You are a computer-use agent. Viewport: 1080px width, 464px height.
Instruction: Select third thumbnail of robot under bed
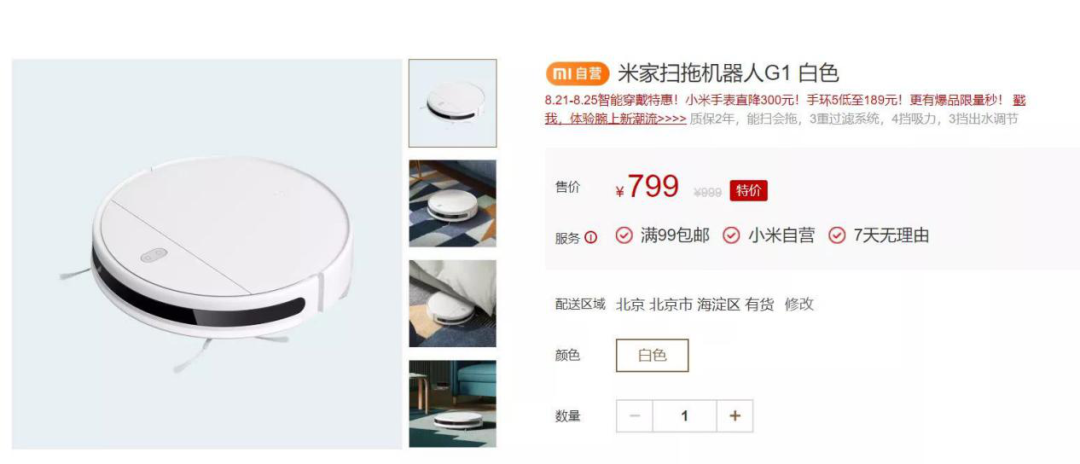point(453,304)
